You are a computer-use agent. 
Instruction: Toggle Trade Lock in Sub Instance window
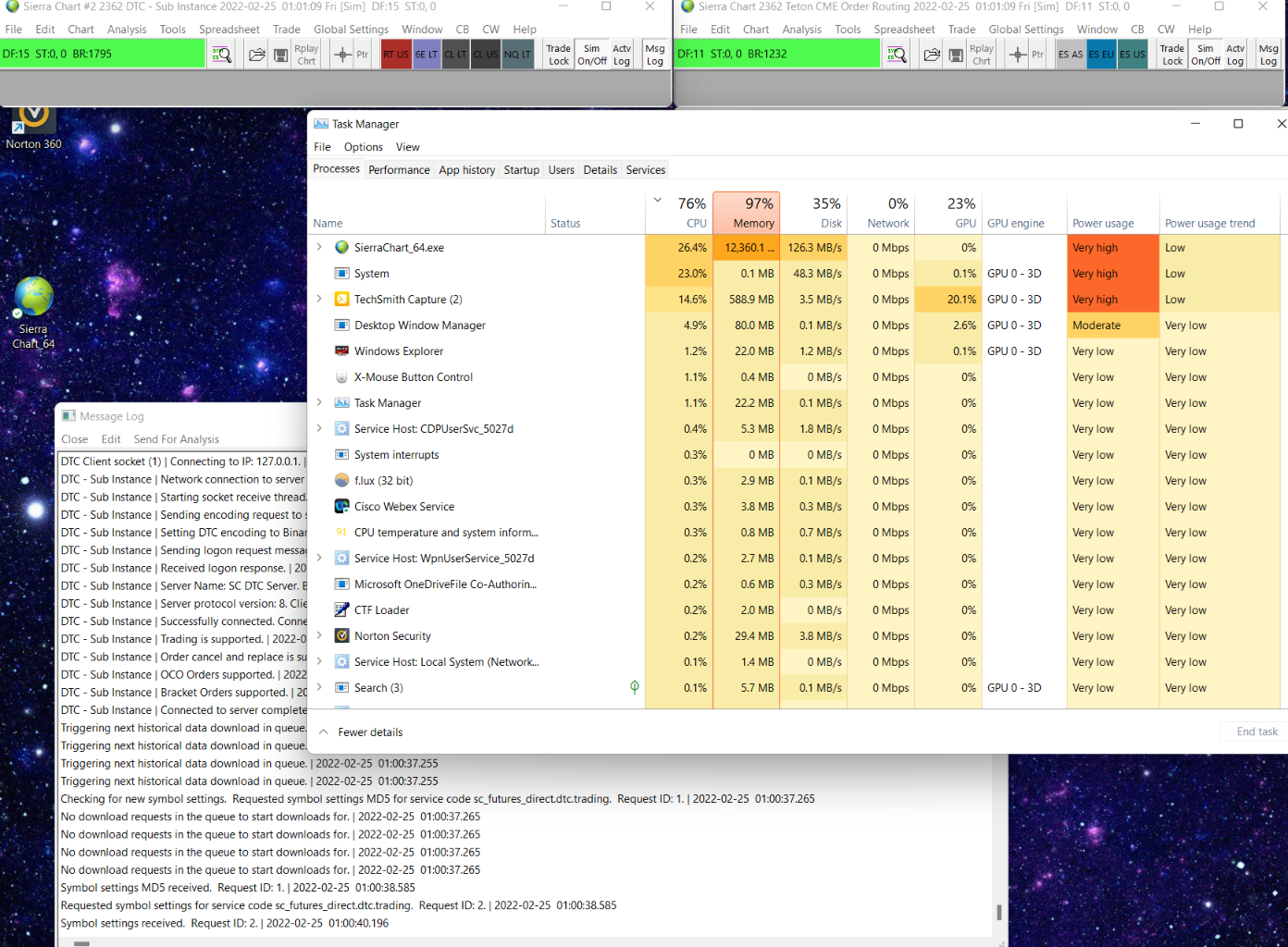click(x=559, y=55)
